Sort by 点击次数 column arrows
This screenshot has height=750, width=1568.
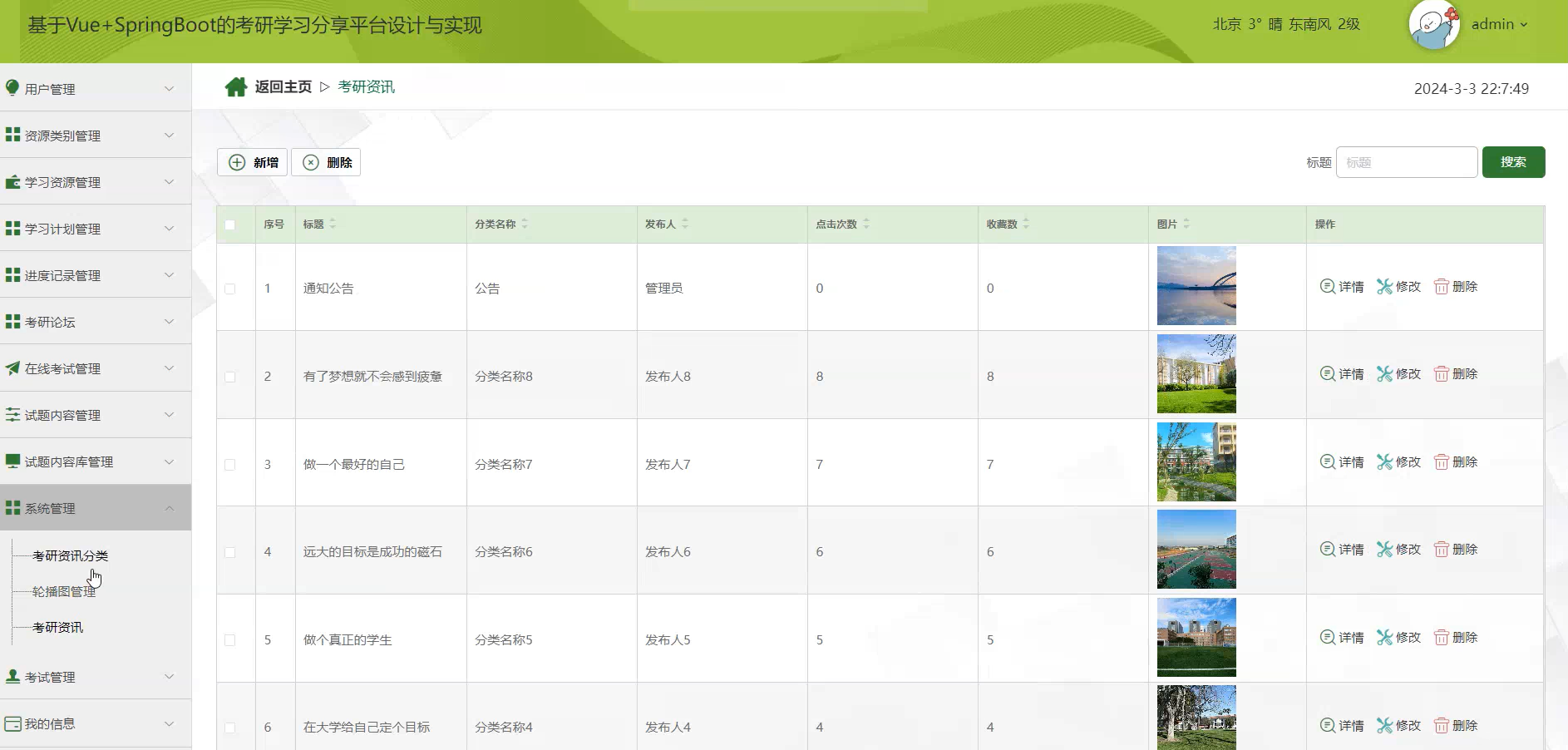[x=866, y=224]
